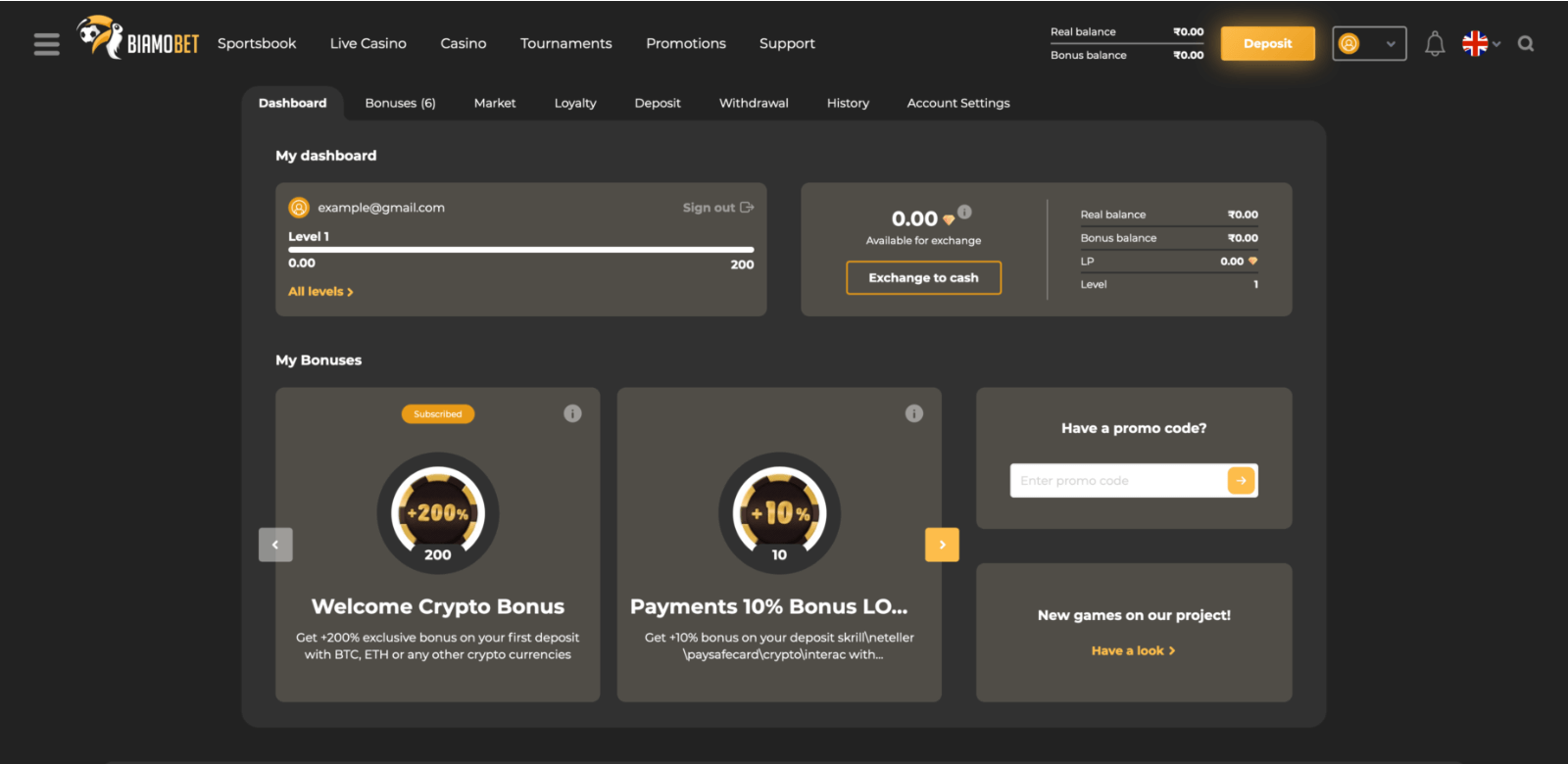Click the +200% bonus chip graphic
This screenshot has width=1568, height=764.
coord(438,512)
